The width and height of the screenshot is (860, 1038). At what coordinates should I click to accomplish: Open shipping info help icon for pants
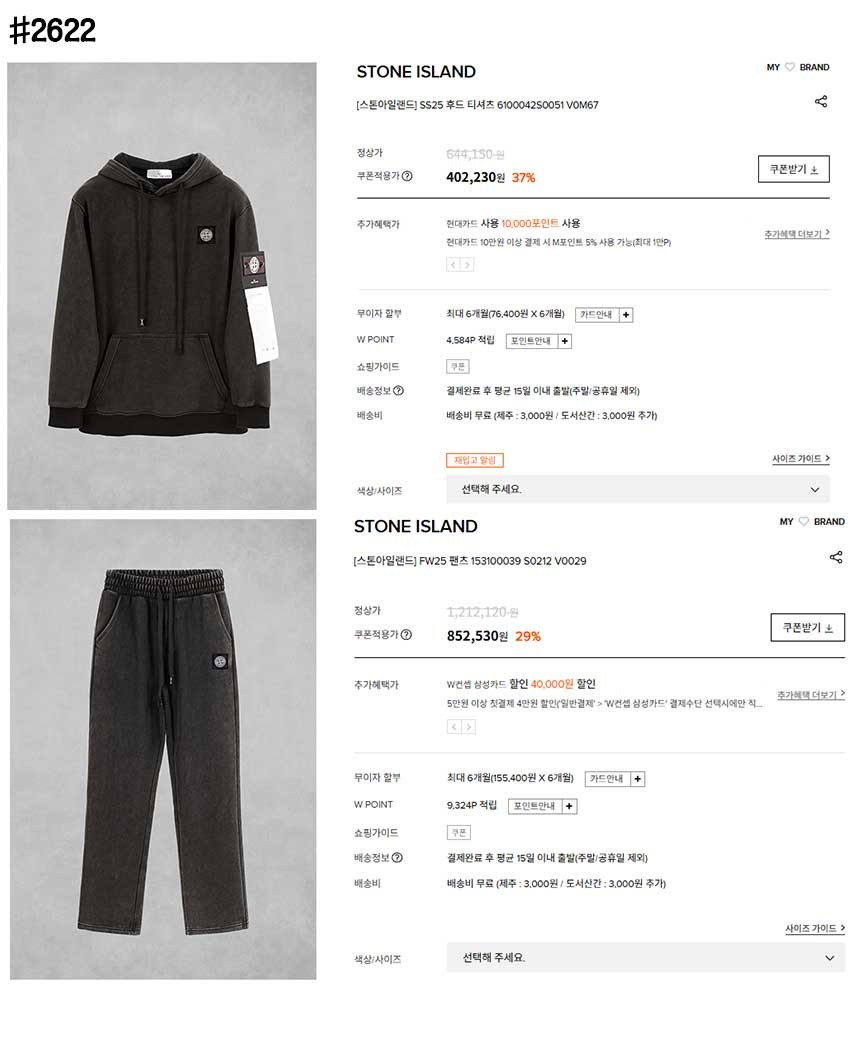(x=397, y=858)
